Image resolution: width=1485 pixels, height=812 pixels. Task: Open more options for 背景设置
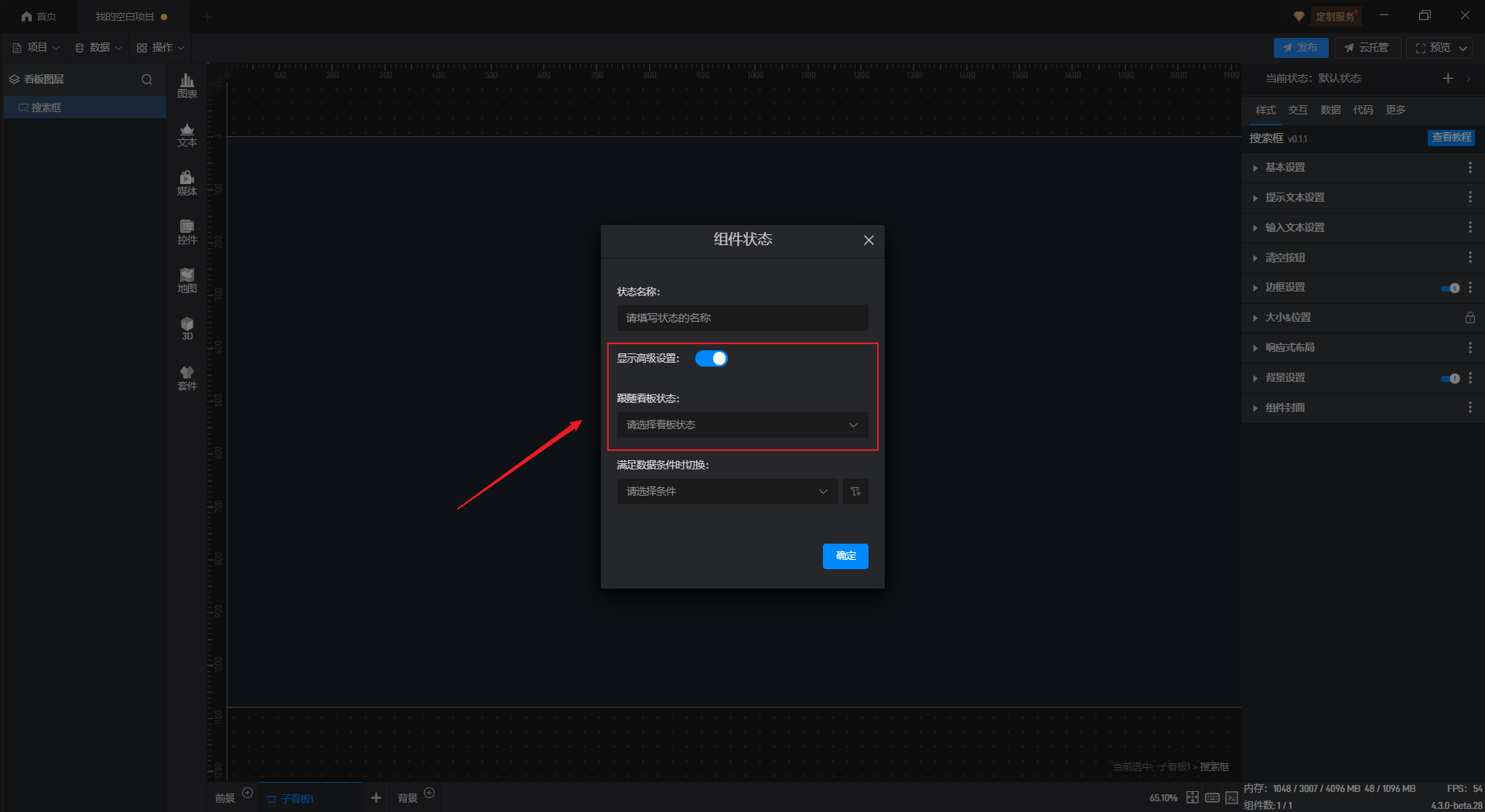1470,378
